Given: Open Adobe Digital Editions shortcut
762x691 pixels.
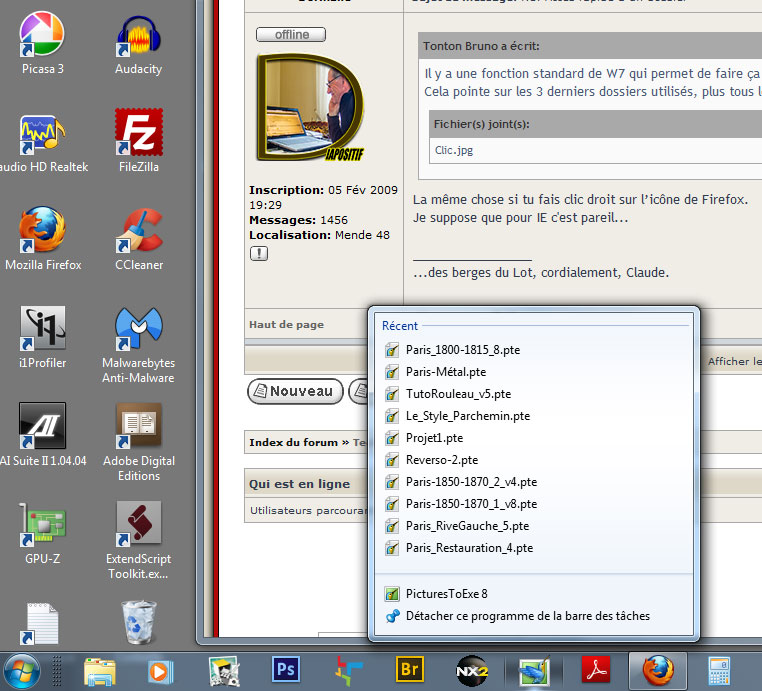Looking at the screenshot, I should click(138, 428).
